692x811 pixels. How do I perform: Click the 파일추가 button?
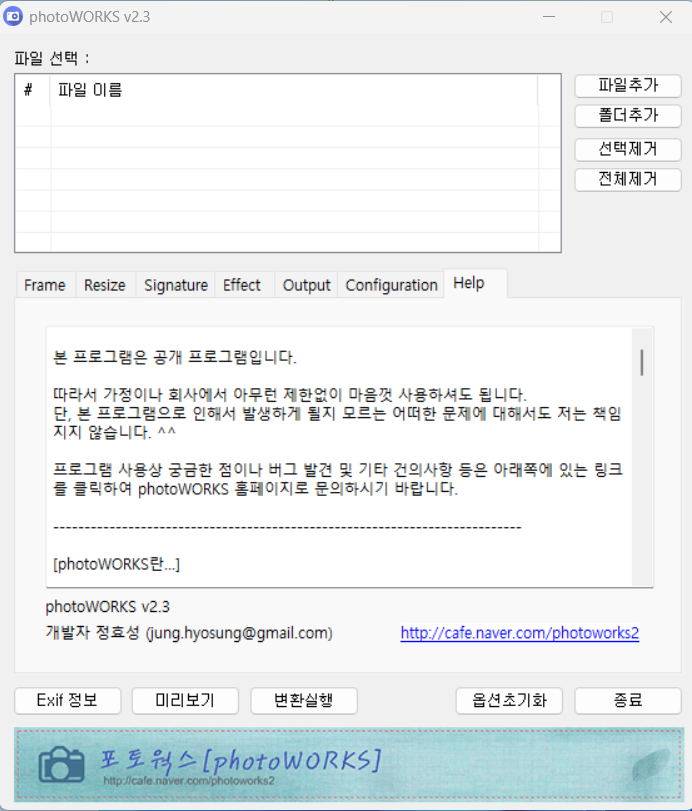[x=628, y=85]
